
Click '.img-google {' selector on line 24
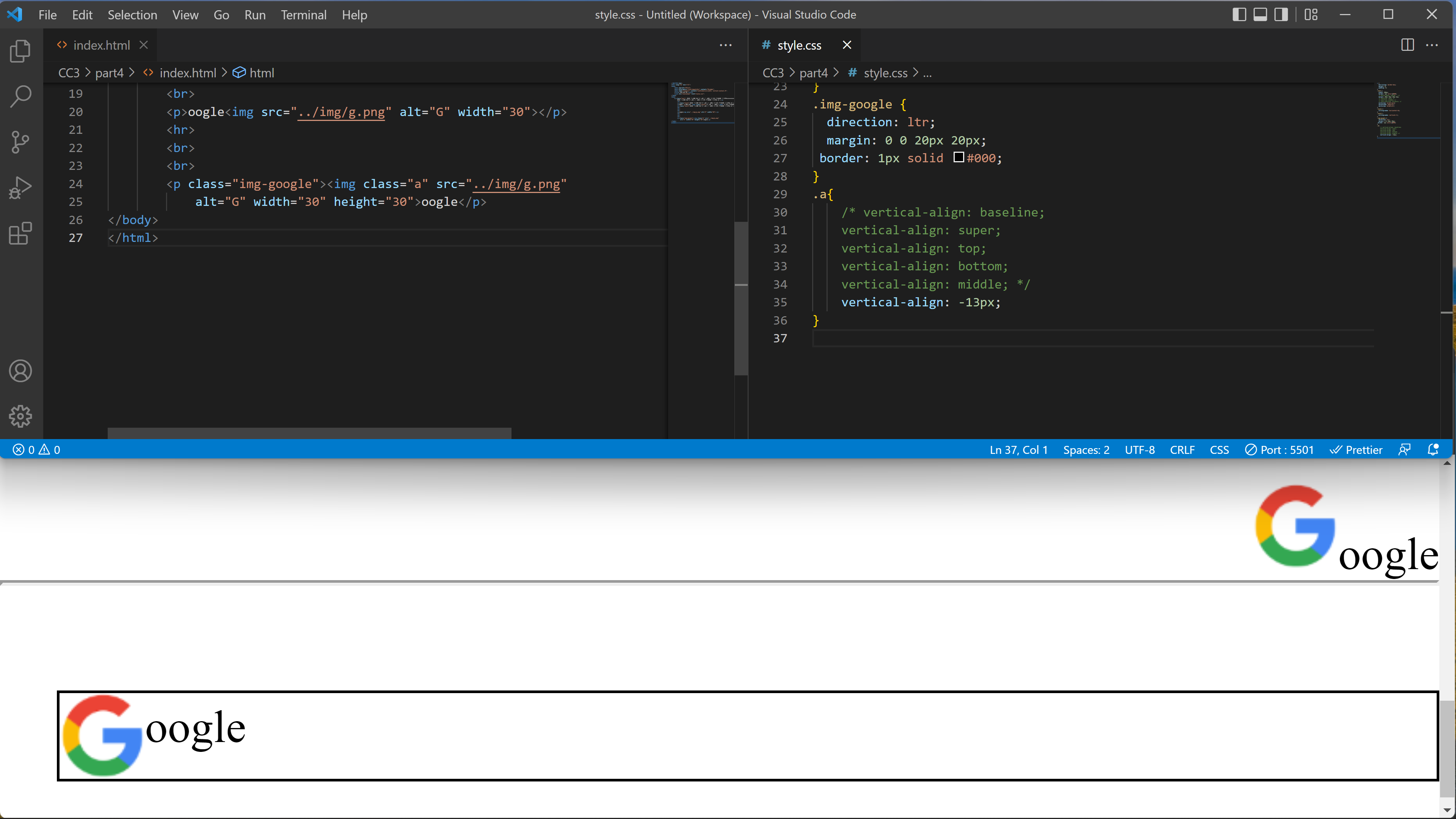(859, 105)
